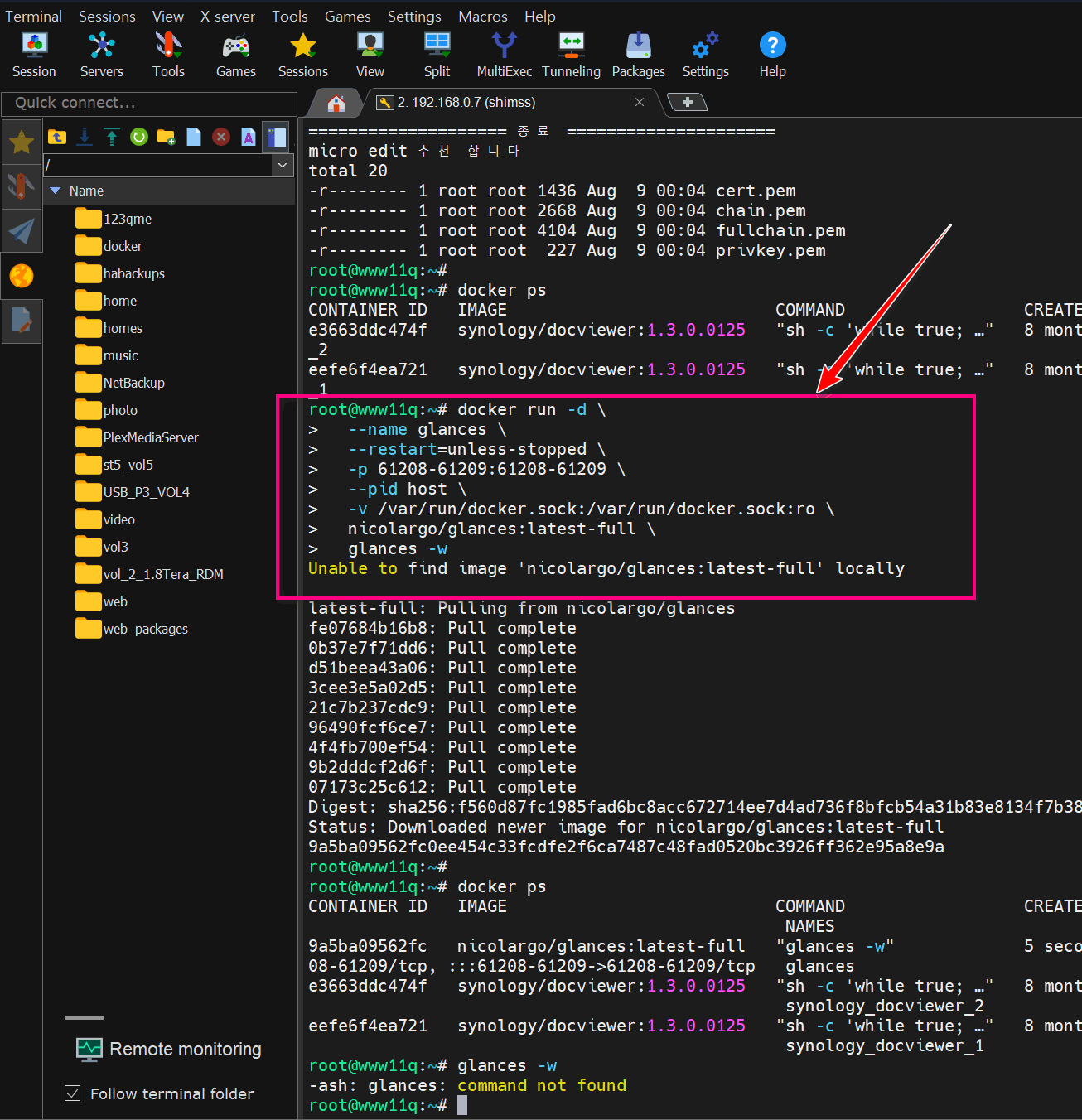The height and width of the screenshot is (1120, 1082).
Task: Open the Tunneling tool
Action: point(571,55)
